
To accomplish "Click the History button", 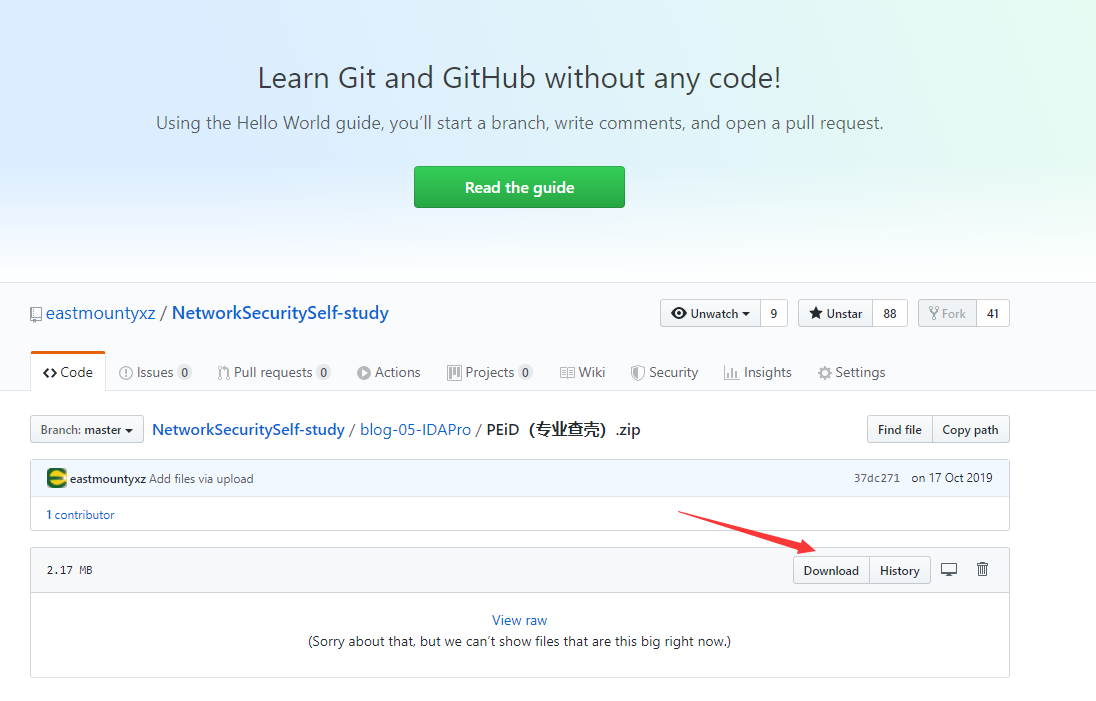I will point(900,570).
